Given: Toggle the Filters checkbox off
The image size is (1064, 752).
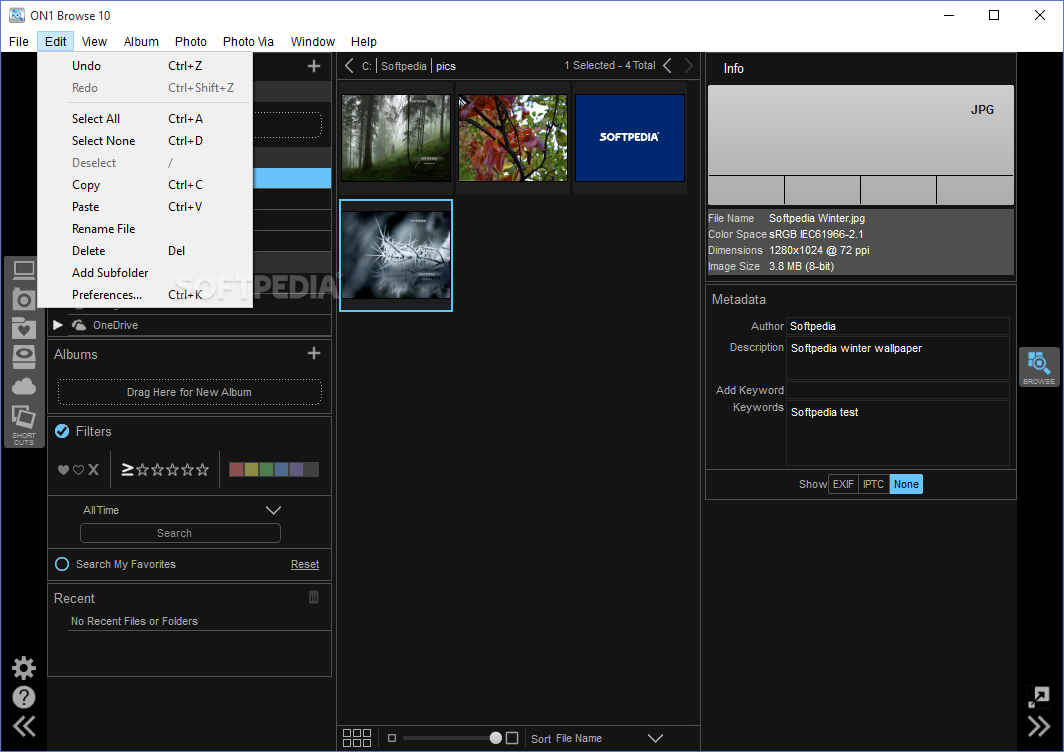Looking at the screenshot, I should pos(62,432).
